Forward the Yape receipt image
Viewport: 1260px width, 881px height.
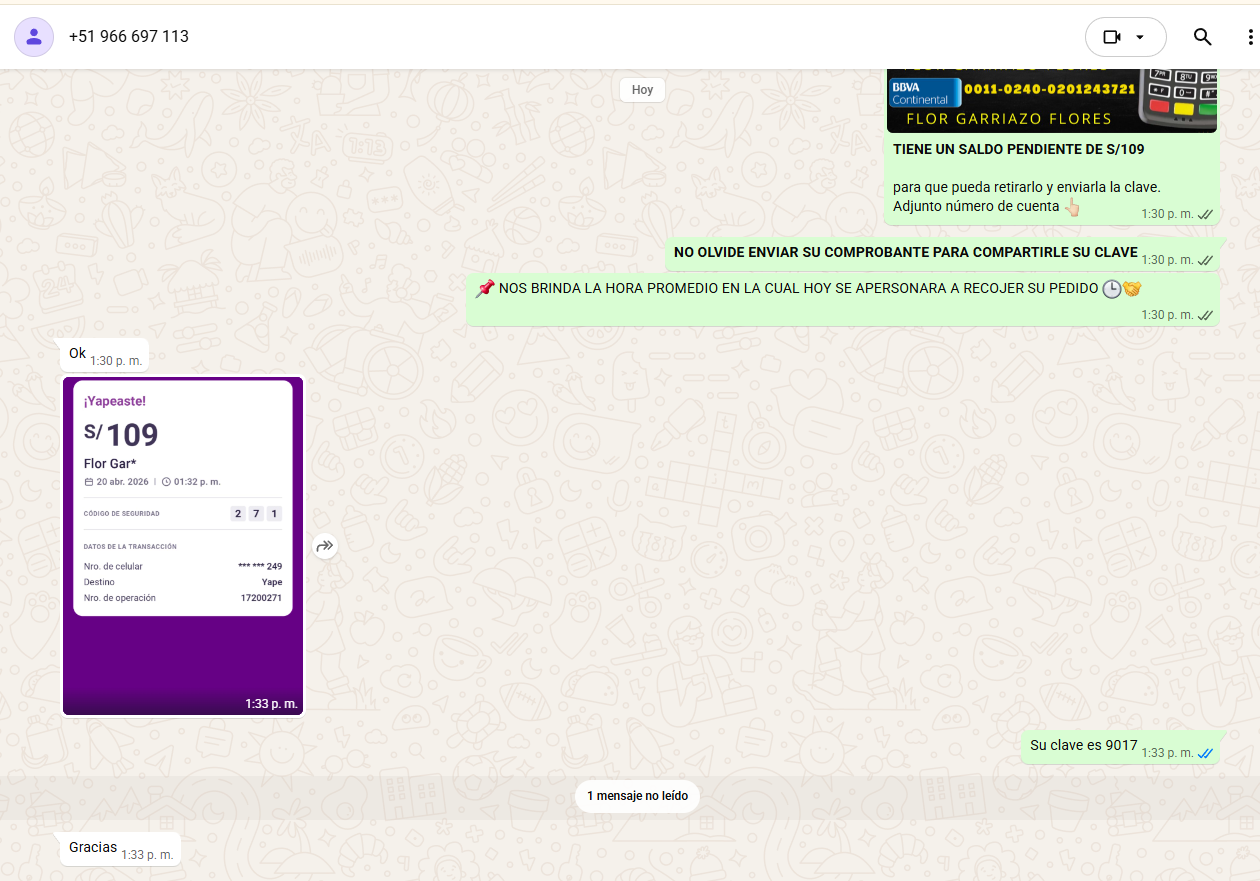tap(325, 546)
